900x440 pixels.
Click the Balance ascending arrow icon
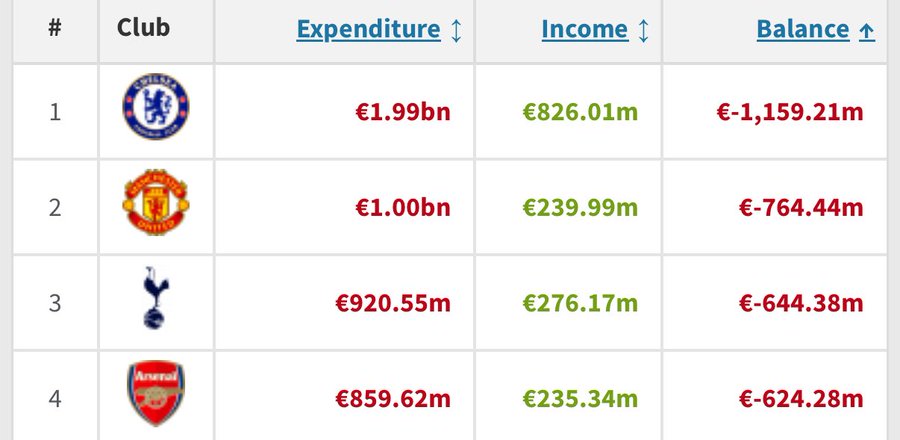(x=867, y=31)
